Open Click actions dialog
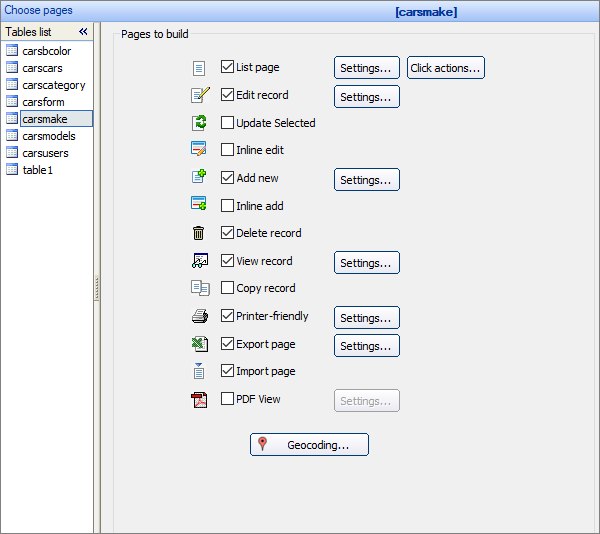Image resolution: width=600 pixels, height=534 pixels. tap(445, 68)
